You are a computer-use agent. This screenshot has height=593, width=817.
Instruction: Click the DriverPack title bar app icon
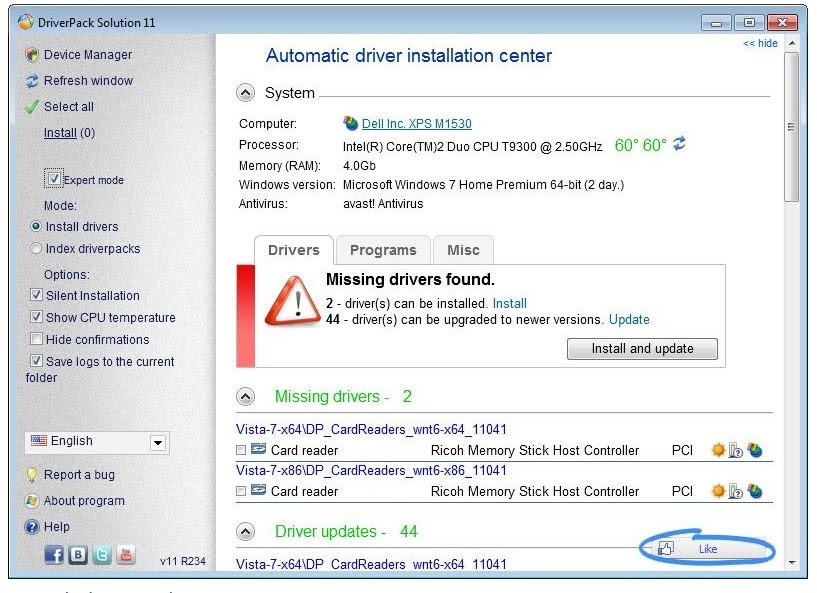26,22
